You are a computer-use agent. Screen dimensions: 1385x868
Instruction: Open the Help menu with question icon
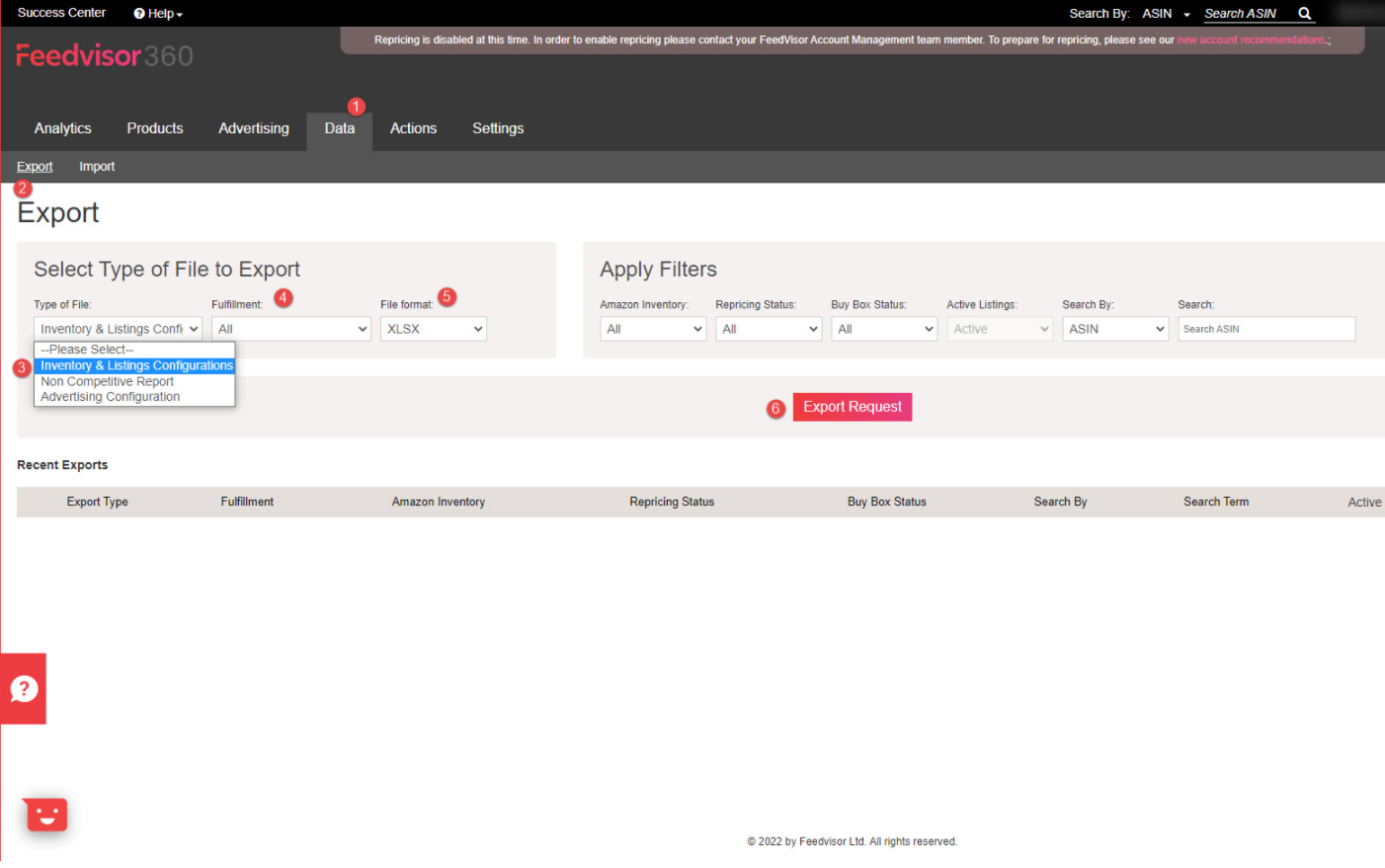tap(158, 14)
